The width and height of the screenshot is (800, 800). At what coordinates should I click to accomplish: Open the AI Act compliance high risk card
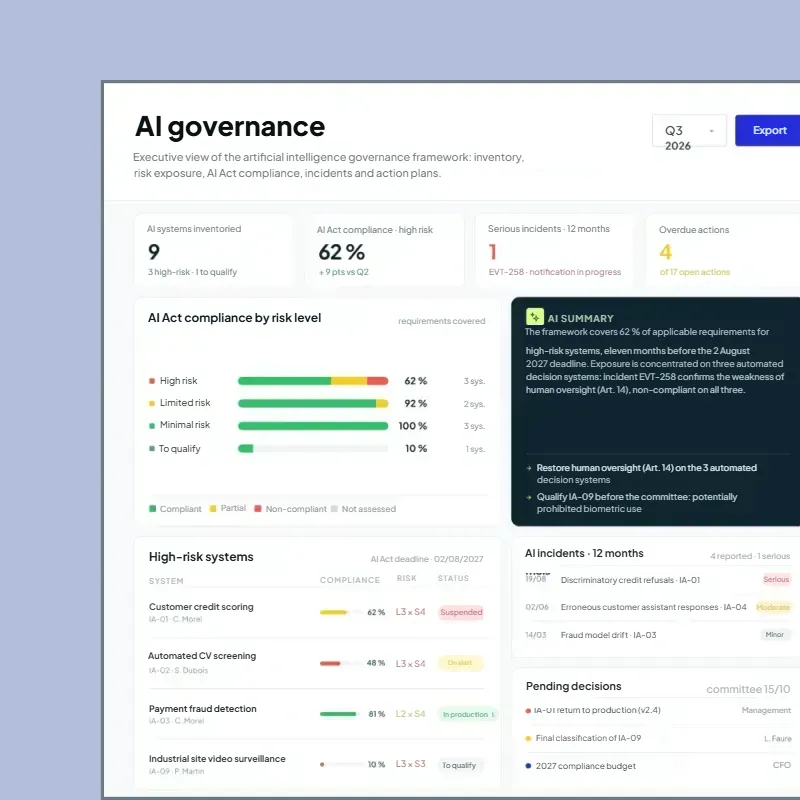pos(385,250)
